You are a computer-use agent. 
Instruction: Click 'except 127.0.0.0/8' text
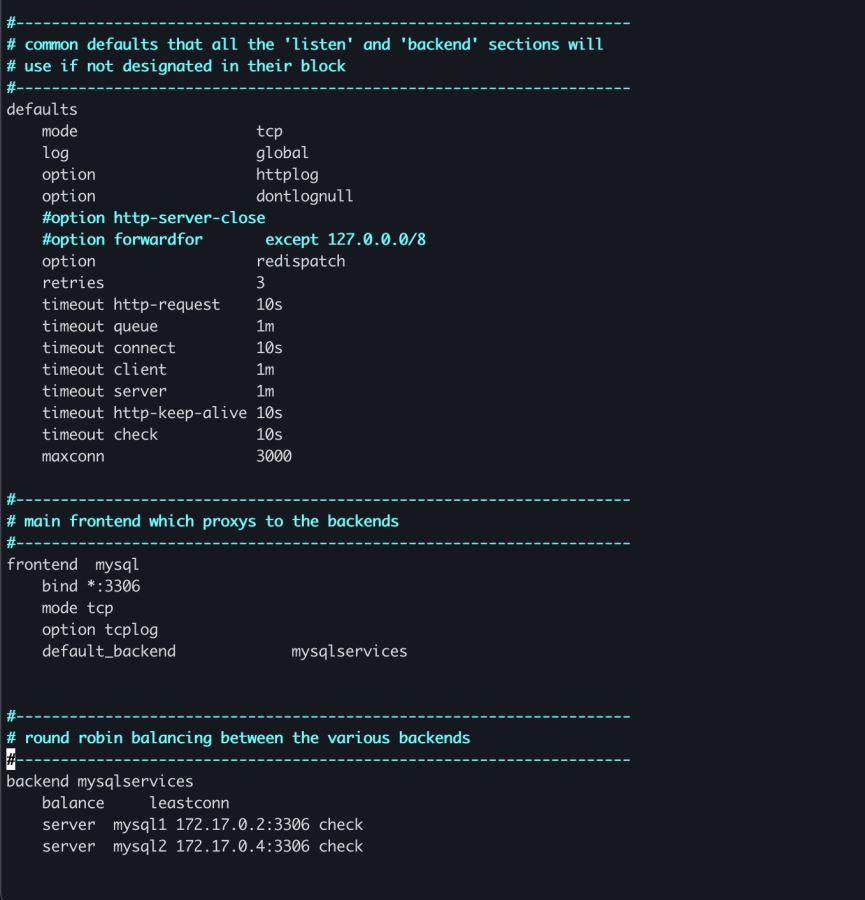[x=345, y=240]
